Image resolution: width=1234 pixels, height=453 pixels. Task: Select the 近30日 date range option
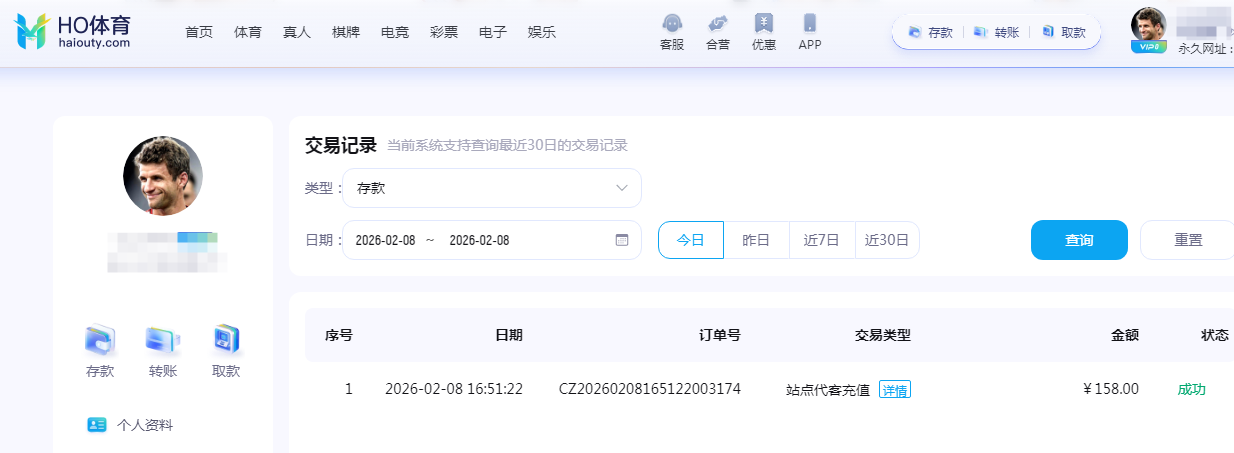pos(887,240)
